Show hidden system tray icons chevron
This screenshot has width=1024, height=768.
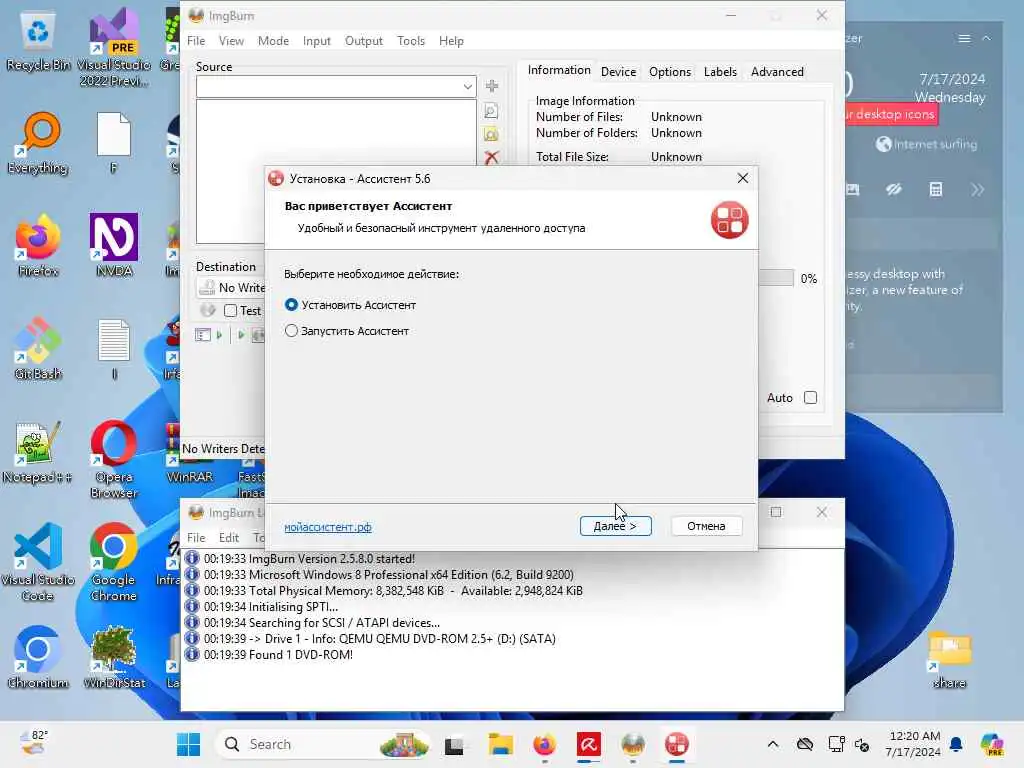click(x=773, y=744)
